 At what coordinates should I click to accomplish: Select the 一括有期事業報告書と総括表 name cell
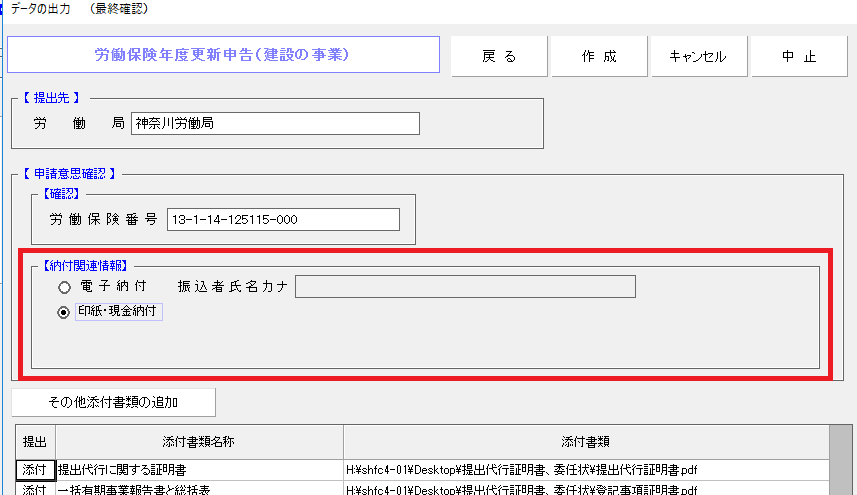pos(199,489)
